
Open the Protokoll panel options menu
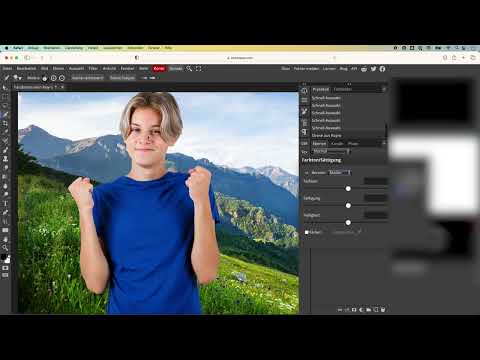pyautogui.click(x=384, y=89)
